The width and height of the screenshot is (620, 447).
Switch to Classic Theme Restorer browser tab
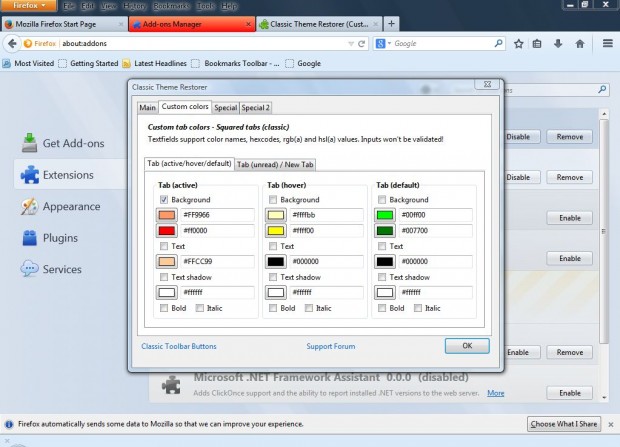point(319,24)
